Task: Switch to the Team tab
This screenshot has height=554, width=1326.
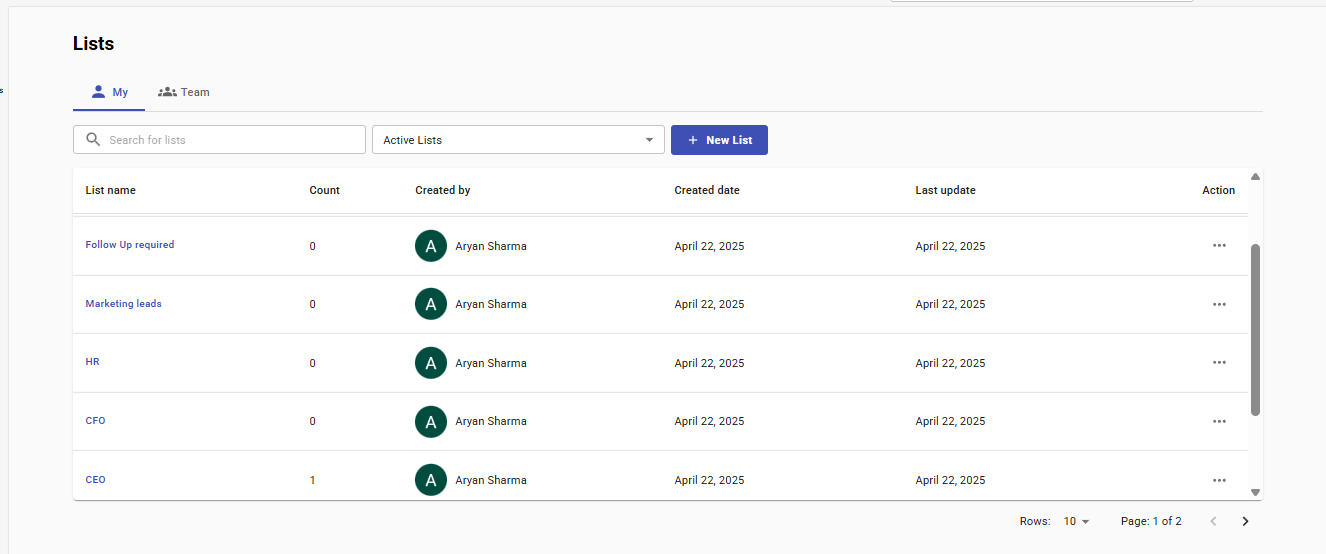Action: [x=184, y=92]
